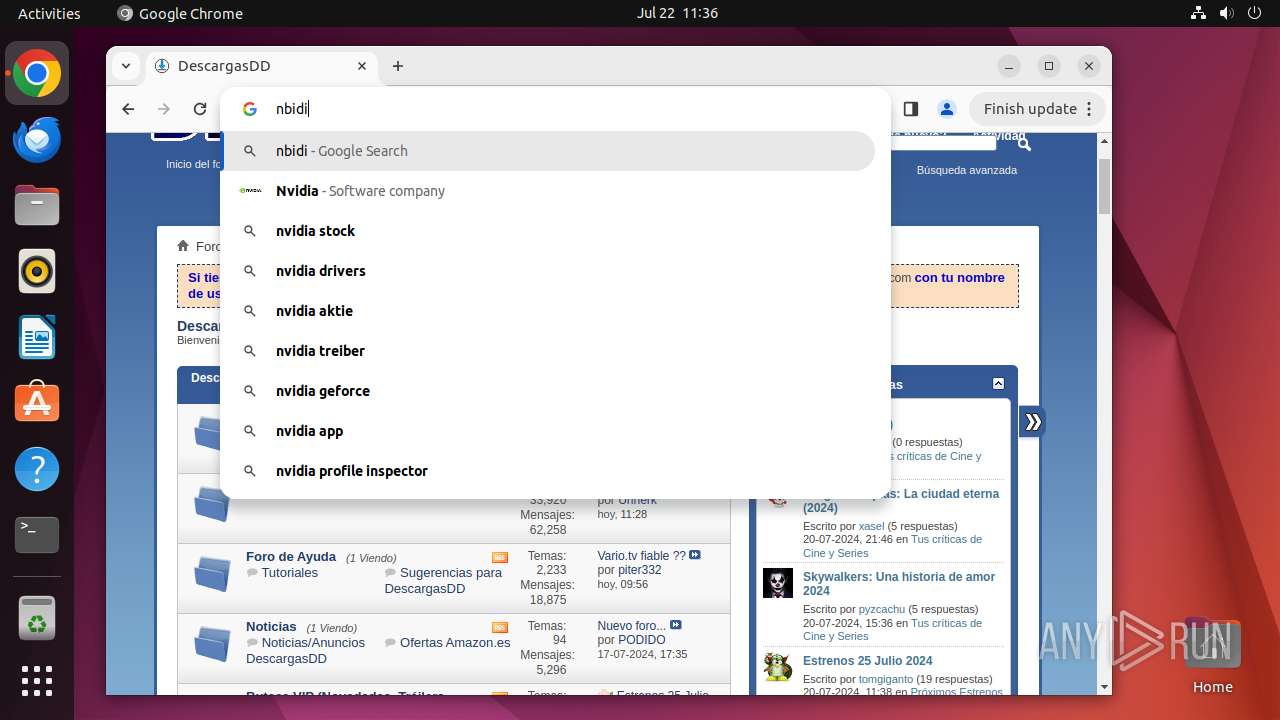The image size is (1280, 720).
Task: Open the tab search dropdown arrow
Action: [x=125, y=66]
